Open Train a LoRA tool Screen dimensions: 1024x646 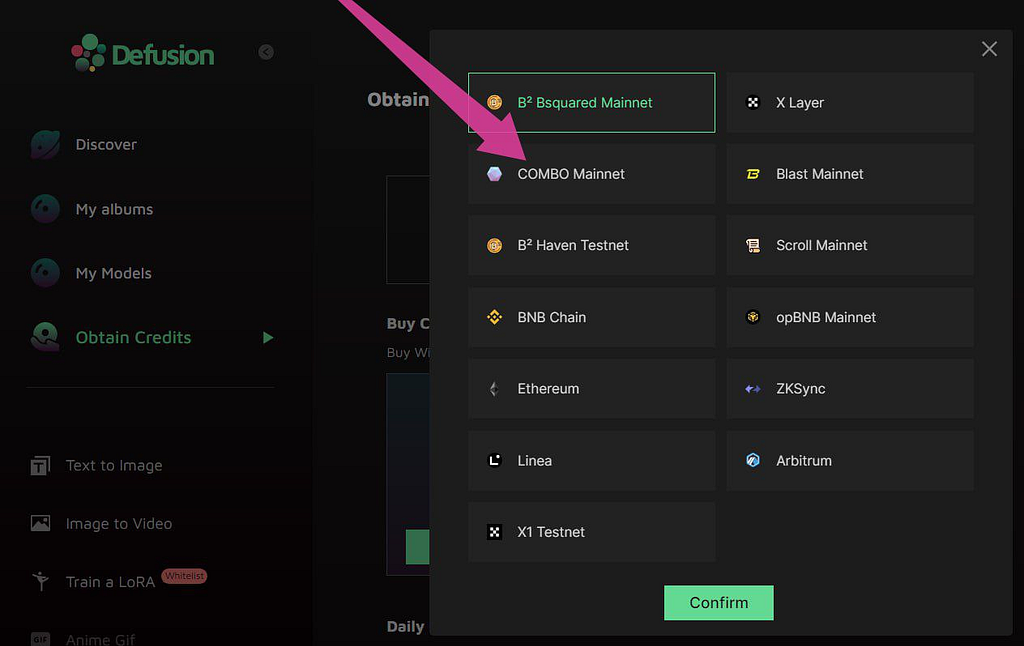(x=110, y=581)
